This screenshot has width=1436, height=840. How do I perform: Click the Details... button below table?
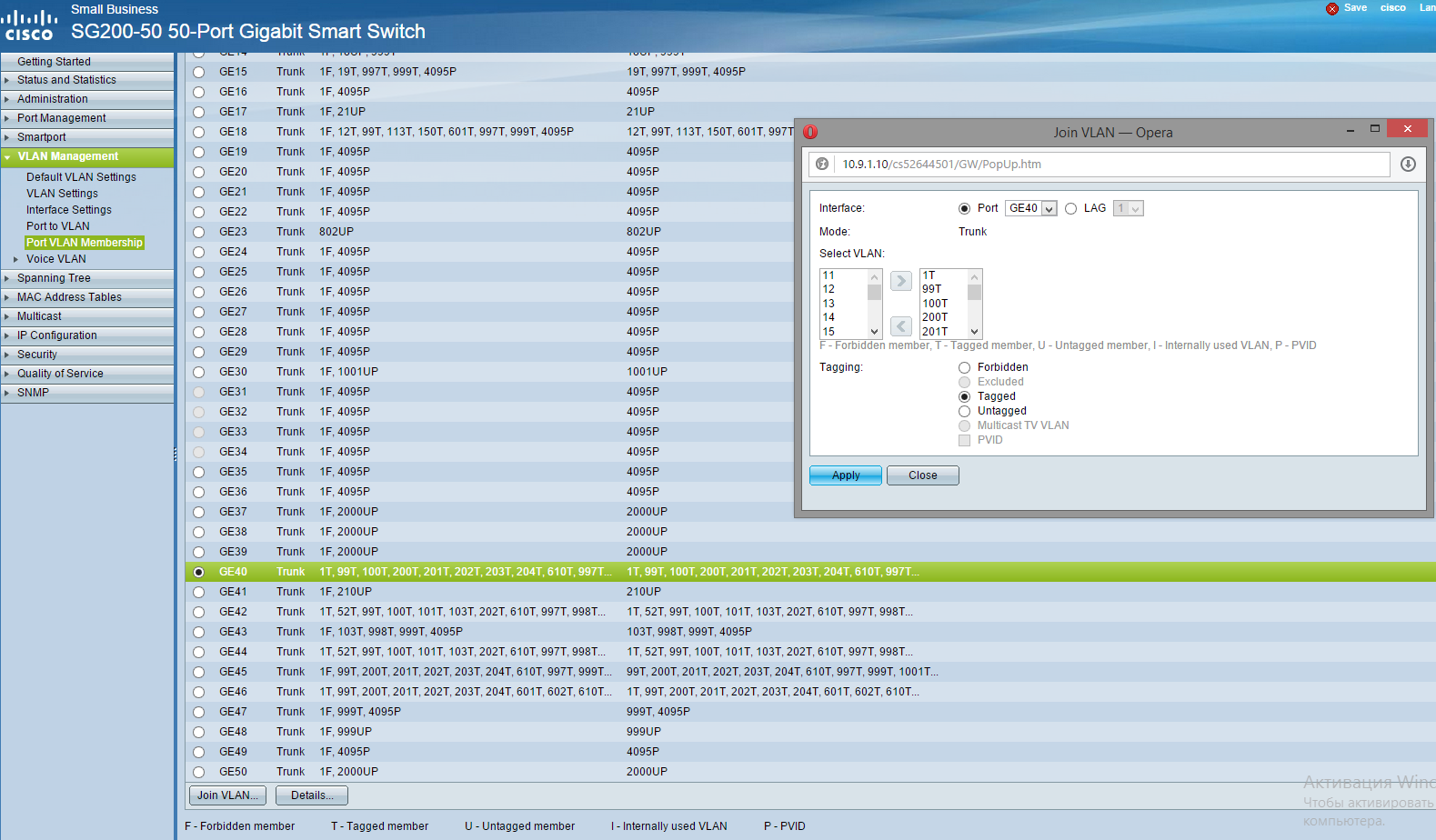pos(312,795)
